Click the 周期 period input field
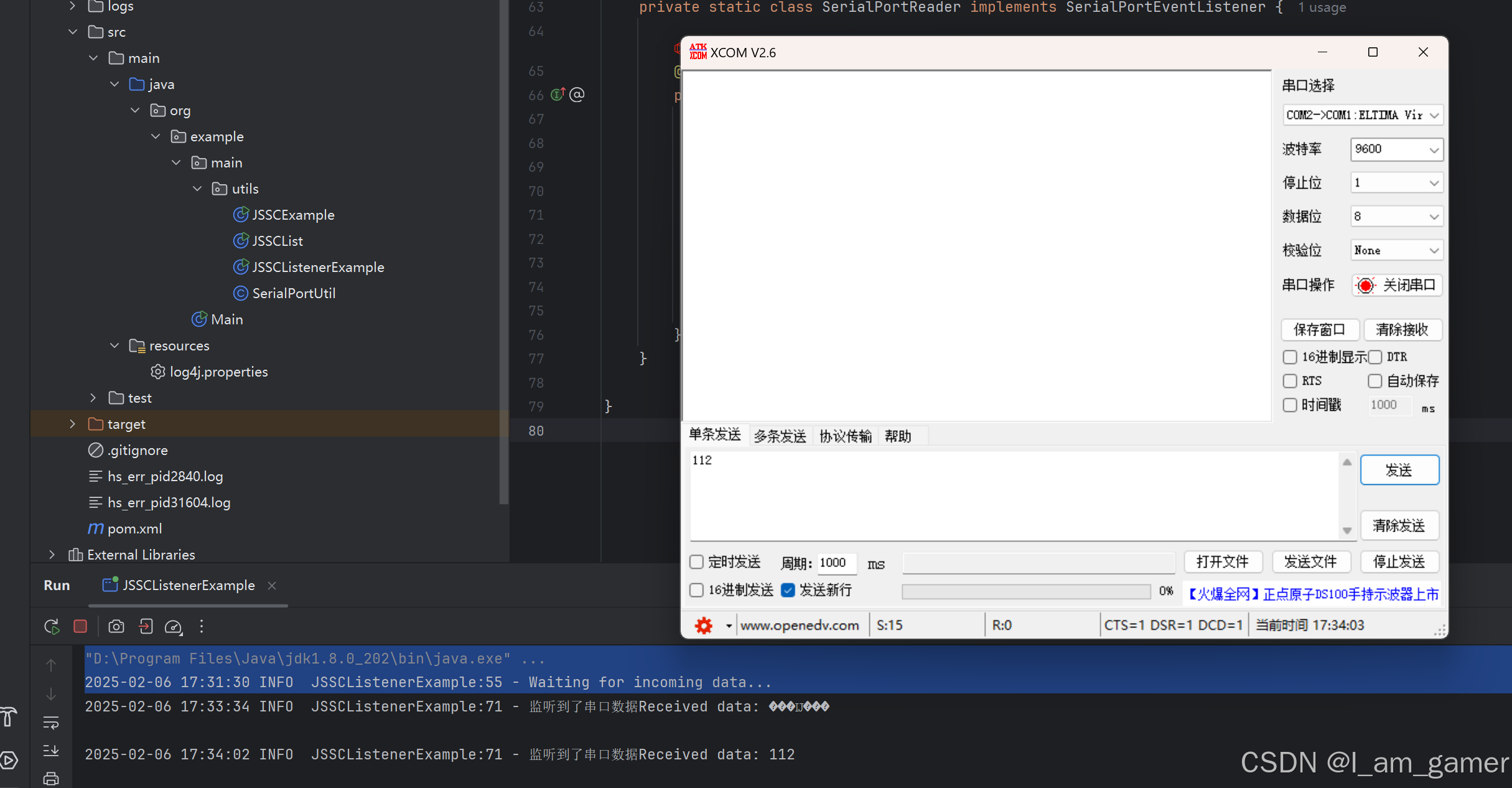Viewport: 1512px width, 788px height. click(836, 563)
